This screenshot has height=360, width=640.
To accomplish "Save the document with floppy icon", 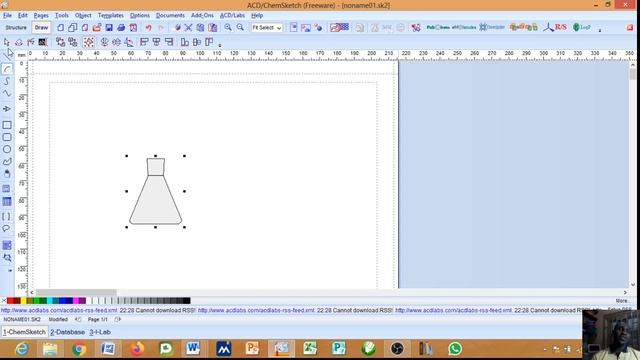I will pyautogui.click(x=109, y=28).
